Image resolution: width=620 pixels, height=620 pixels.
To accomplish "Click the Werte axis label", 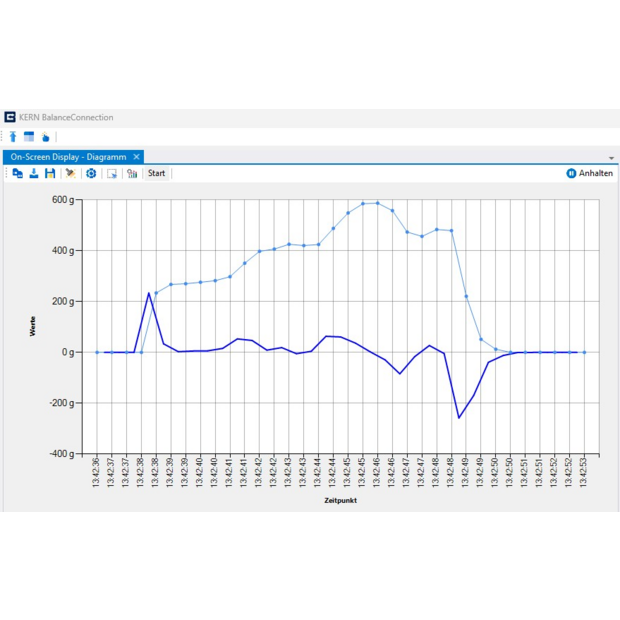I will [x=33, y=326].
